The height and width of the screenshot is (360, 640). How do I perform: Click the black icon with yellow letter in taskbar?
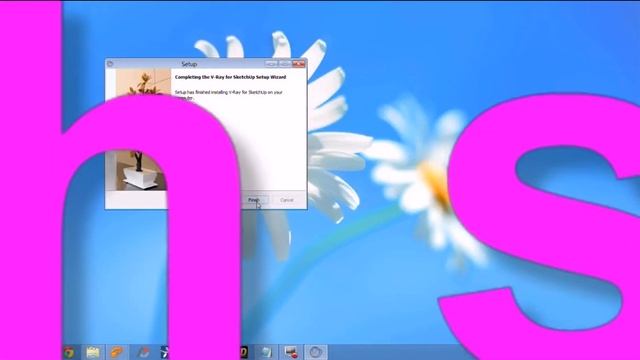(x=244, y=352)
